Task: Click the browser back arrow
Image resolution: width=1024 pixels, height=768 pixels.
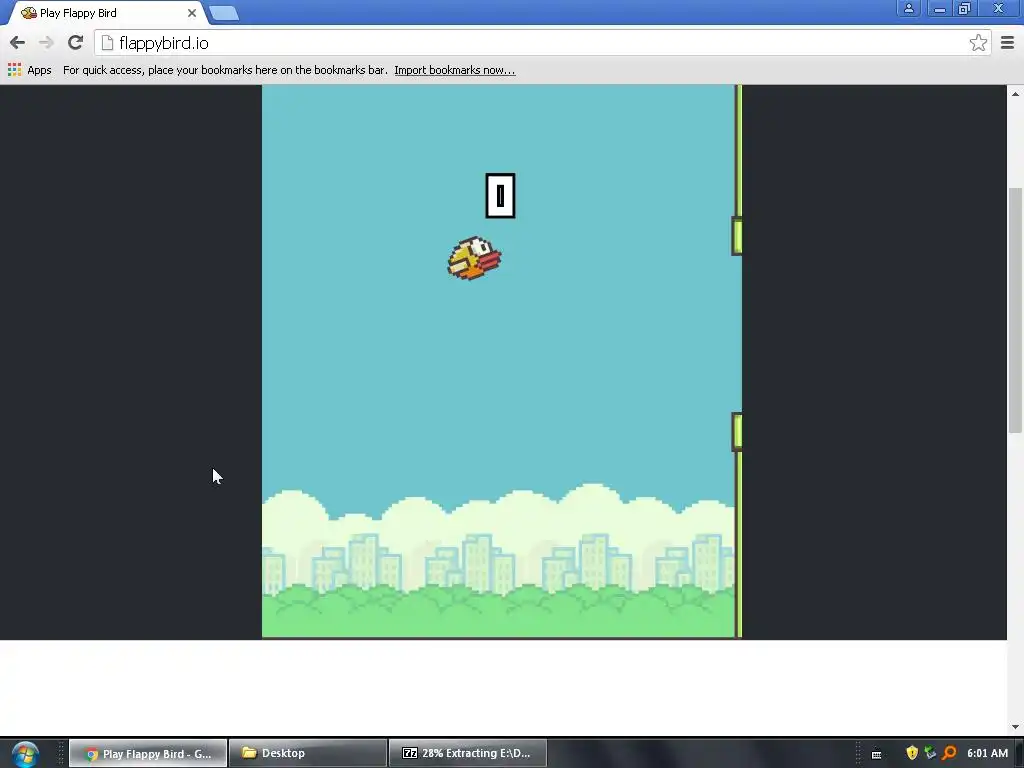Action: (x=18, y=43)
